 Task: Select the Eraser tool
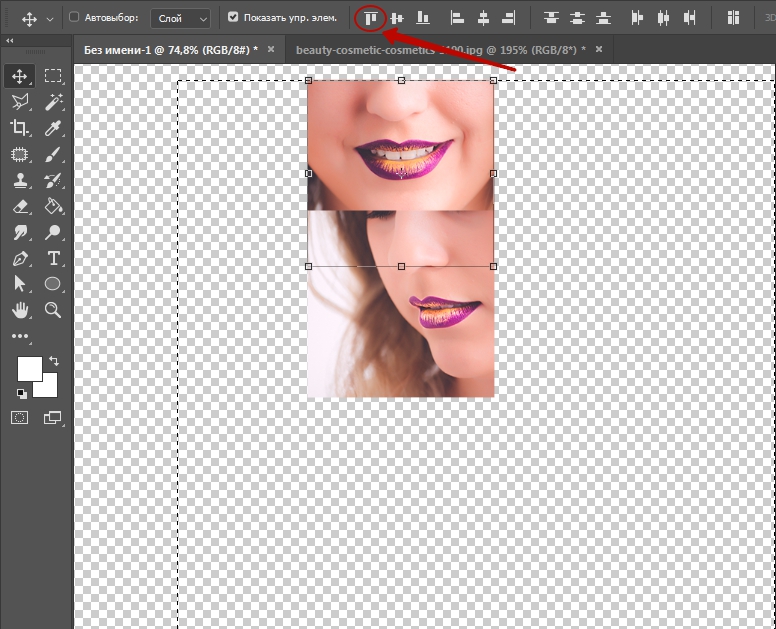pos(19,206)
